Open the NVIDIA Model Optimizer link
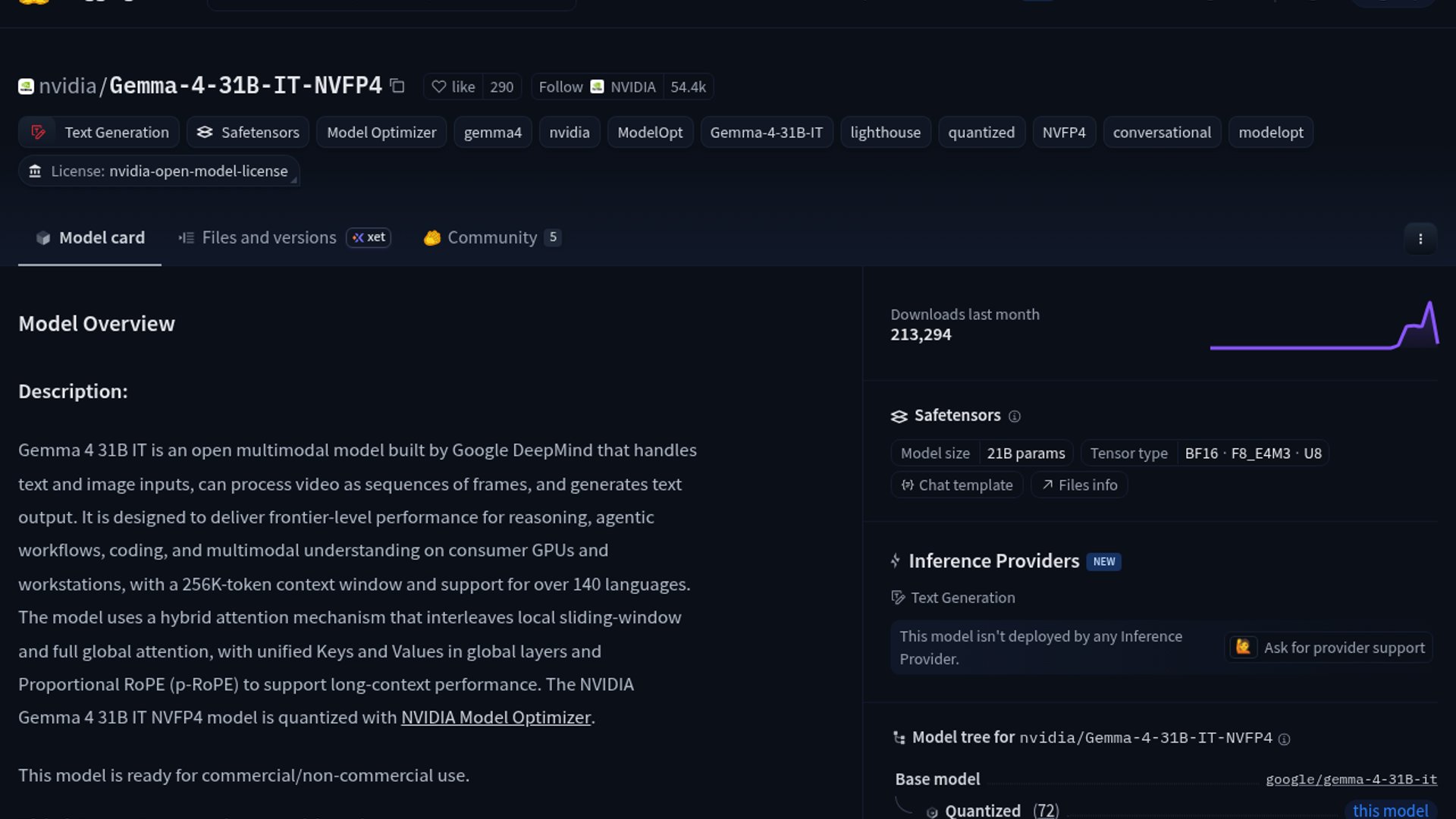The width and height of the screenshot is (1456, 819). pyautogui.click(x=495, y=717)
